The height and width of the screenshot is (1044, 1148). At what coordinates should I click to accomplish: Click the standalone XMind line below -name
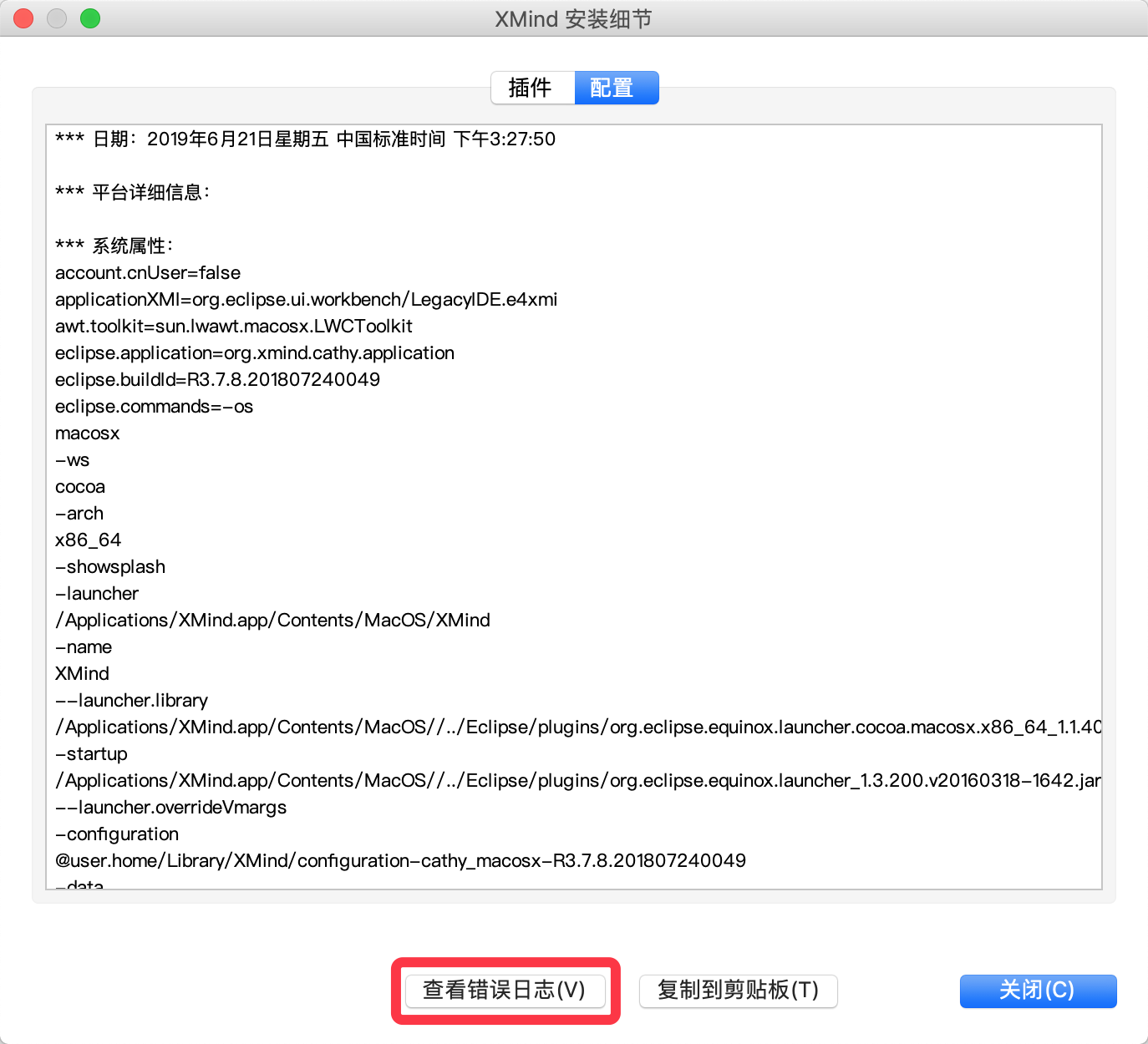pyautogui.click(x=82, y=674)
